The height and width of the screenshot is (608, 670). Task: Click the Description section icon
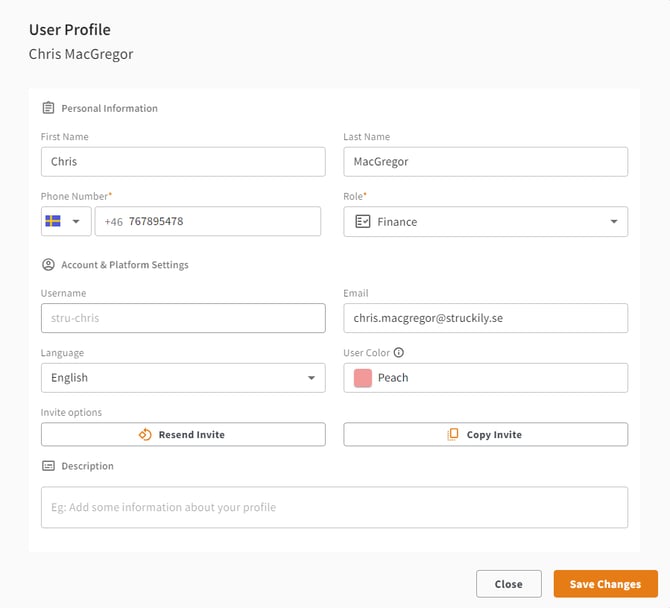48,466
